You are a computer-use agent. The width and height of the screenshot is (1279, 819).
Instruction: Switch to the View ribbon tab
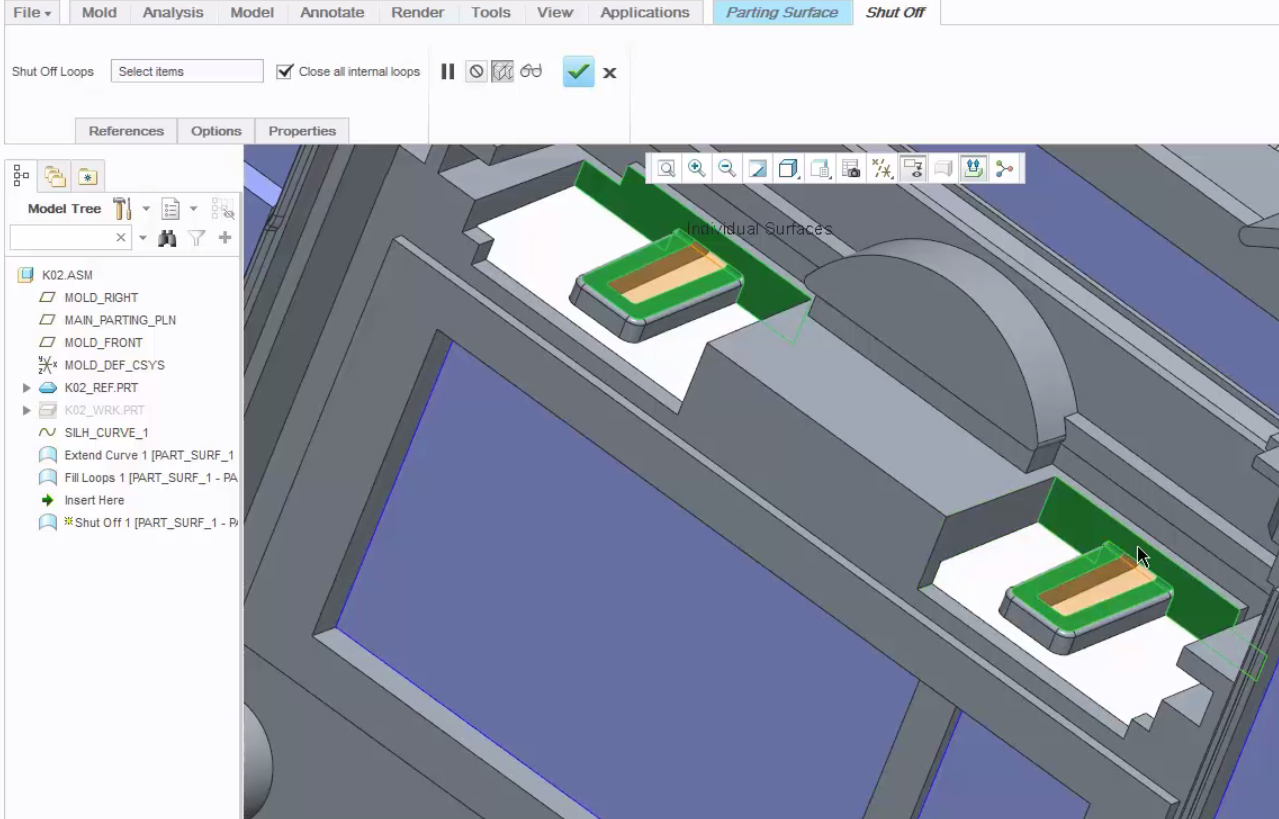[555, 13]
